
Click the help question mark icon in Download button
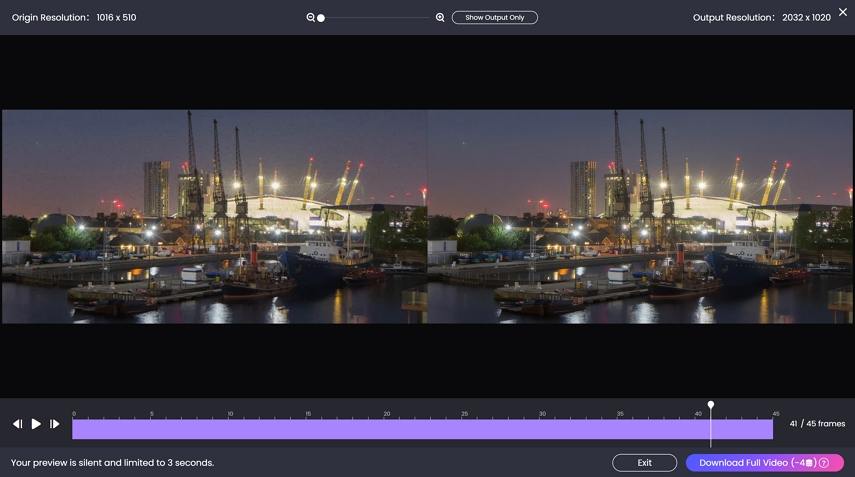[x=824, y=463]
